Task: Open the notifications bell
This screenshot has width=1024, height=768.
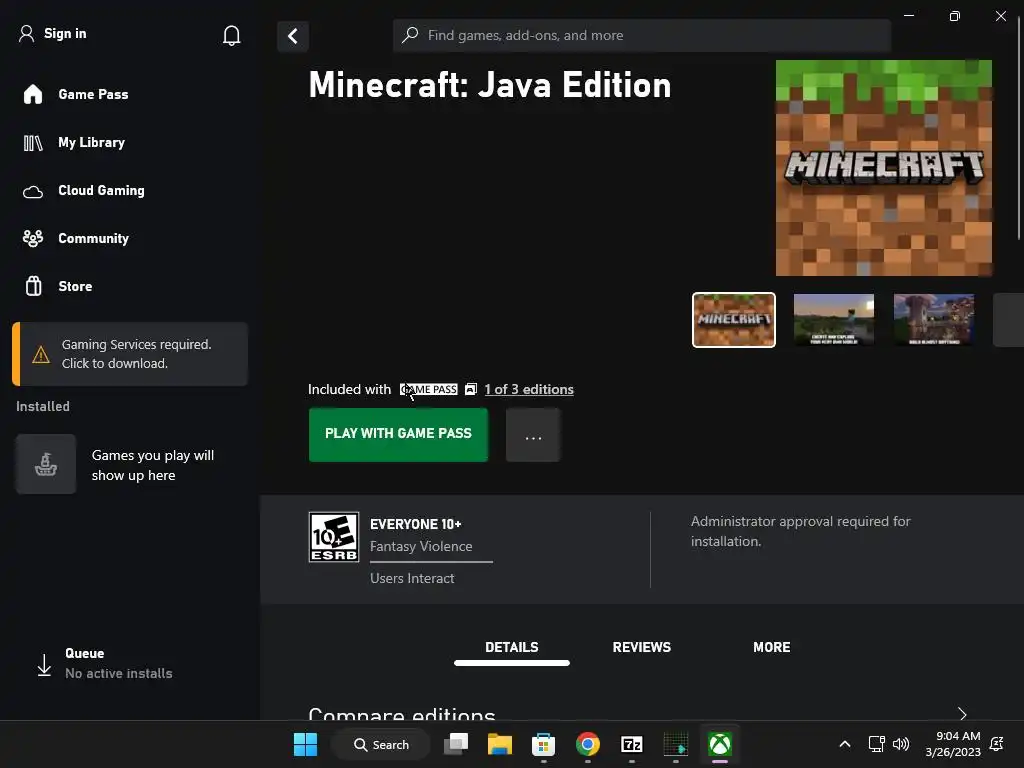Action: [x=231, y=35]
